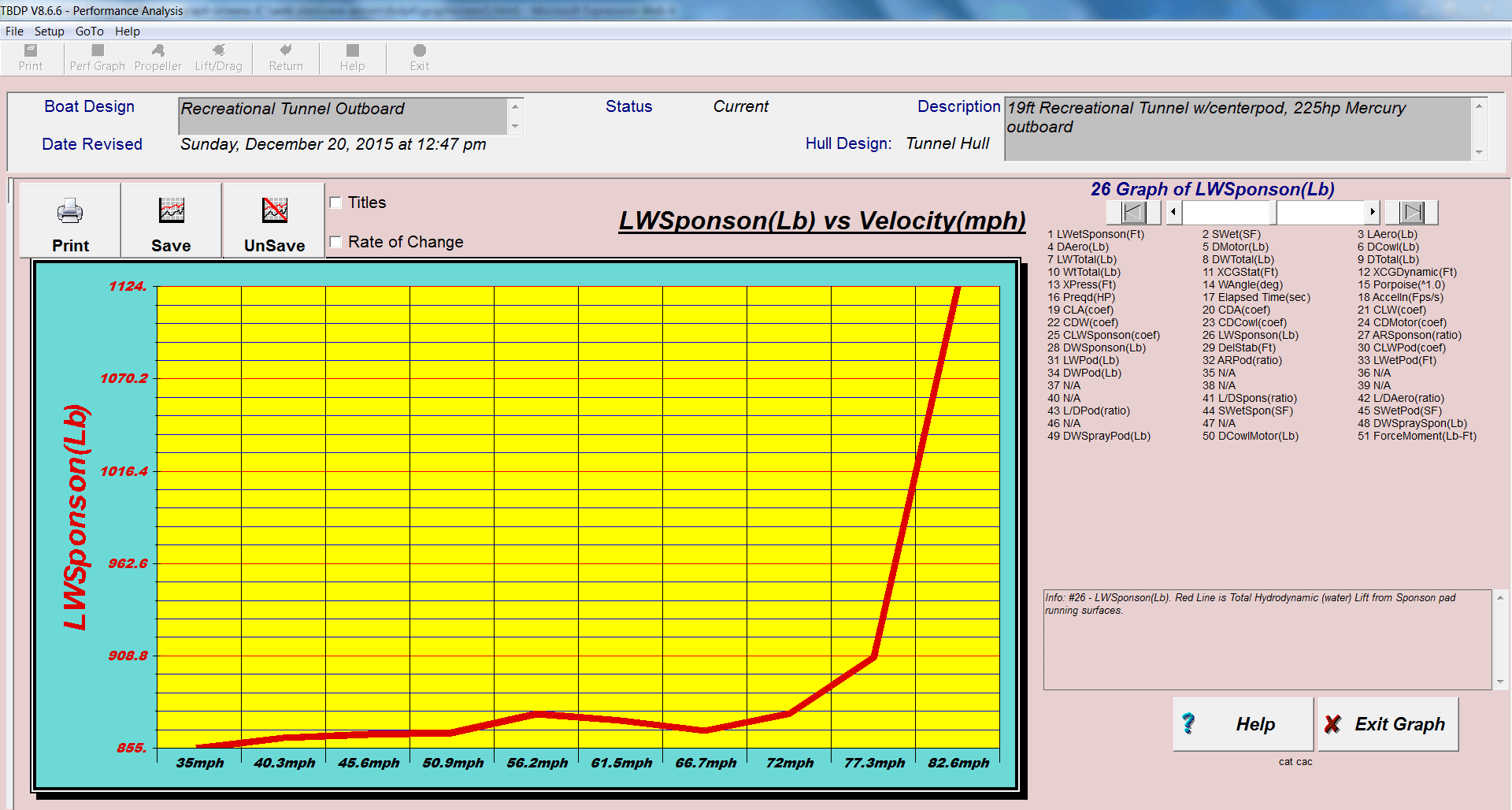Click the red X Exit Graph button

coord(1388,724)
